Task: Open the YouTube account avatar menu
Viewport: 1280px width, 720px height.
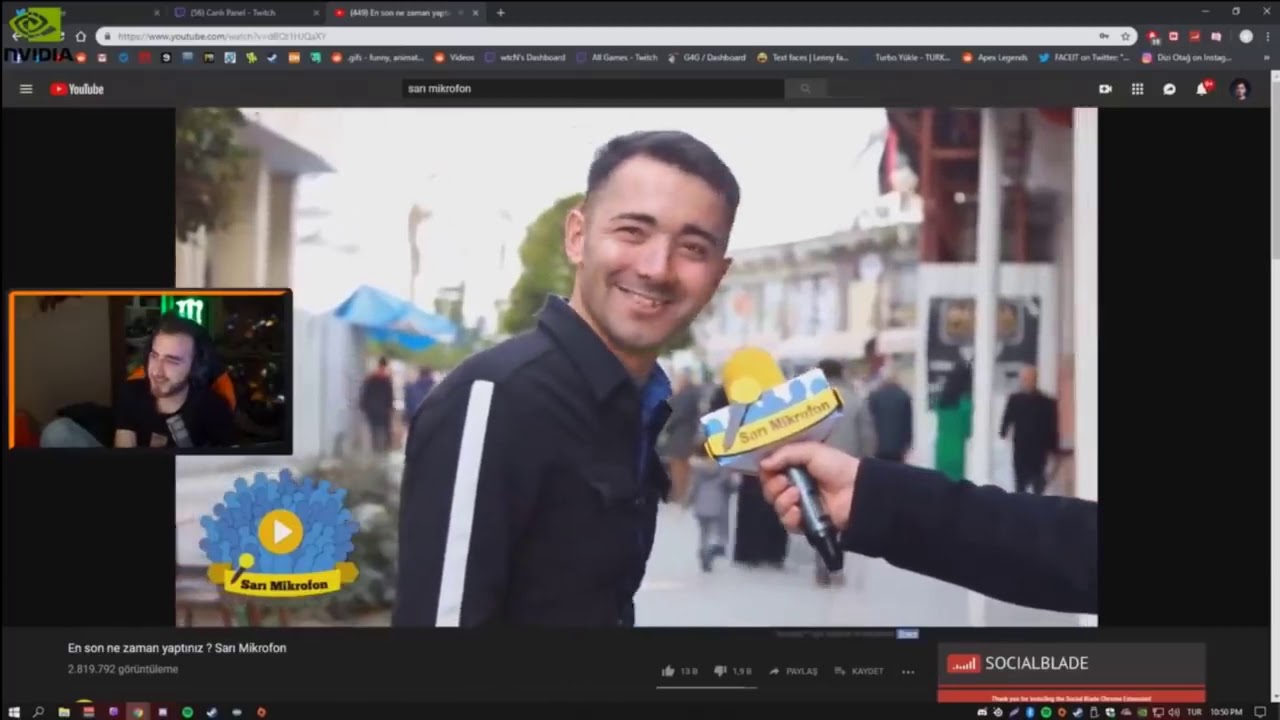Action: [1240, 89]
